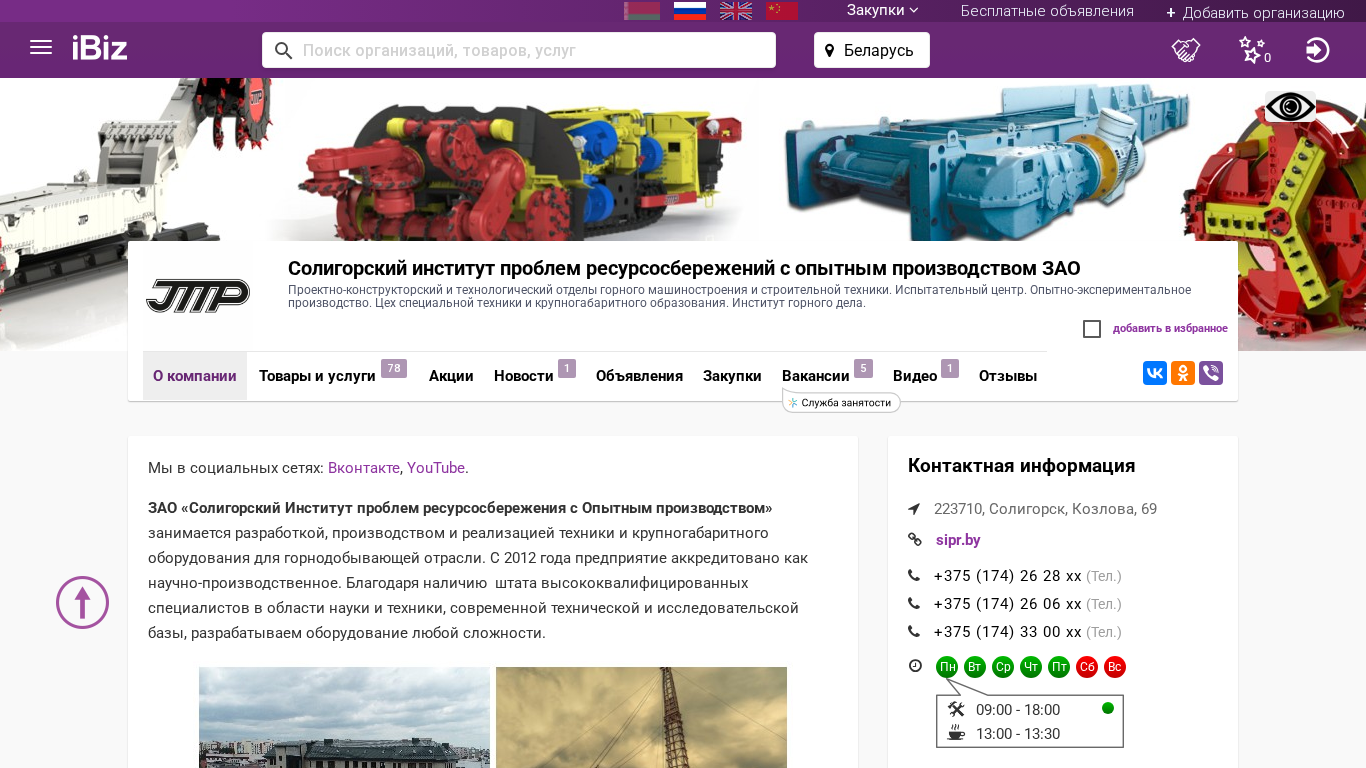Open the Акции tab
1366x768 pixels.
pos(451,376)
